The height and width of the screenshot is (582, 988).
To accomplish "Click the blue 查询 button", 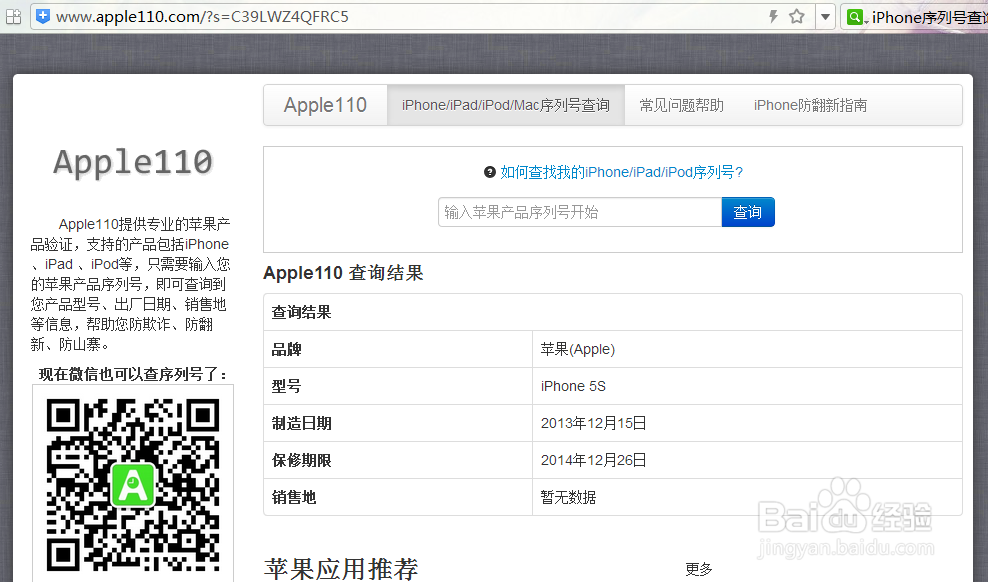I will (x=748, y=212).
